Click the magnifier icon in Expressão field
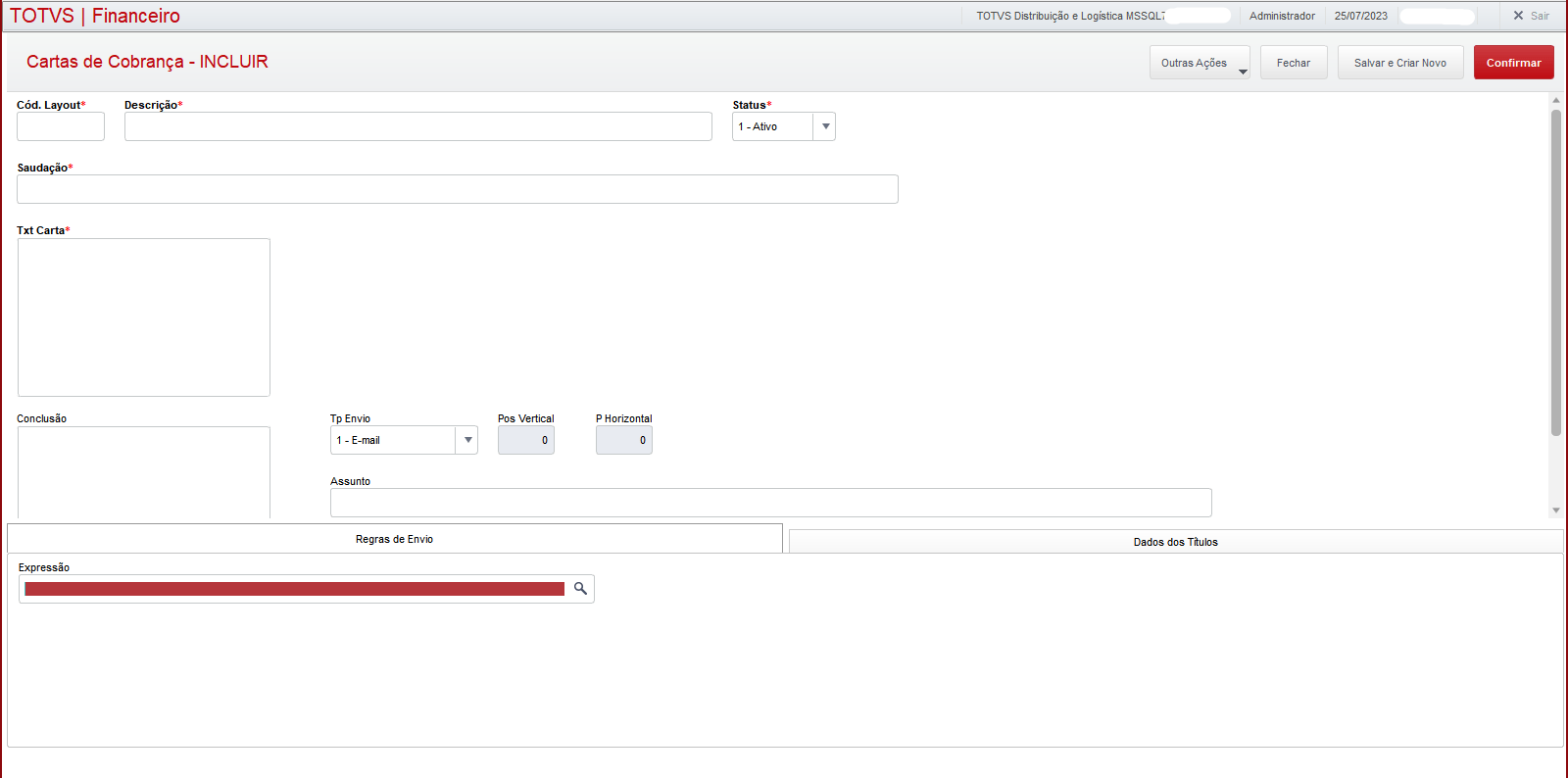Viewport: 1568px width, 778px height. coord(580,589)
